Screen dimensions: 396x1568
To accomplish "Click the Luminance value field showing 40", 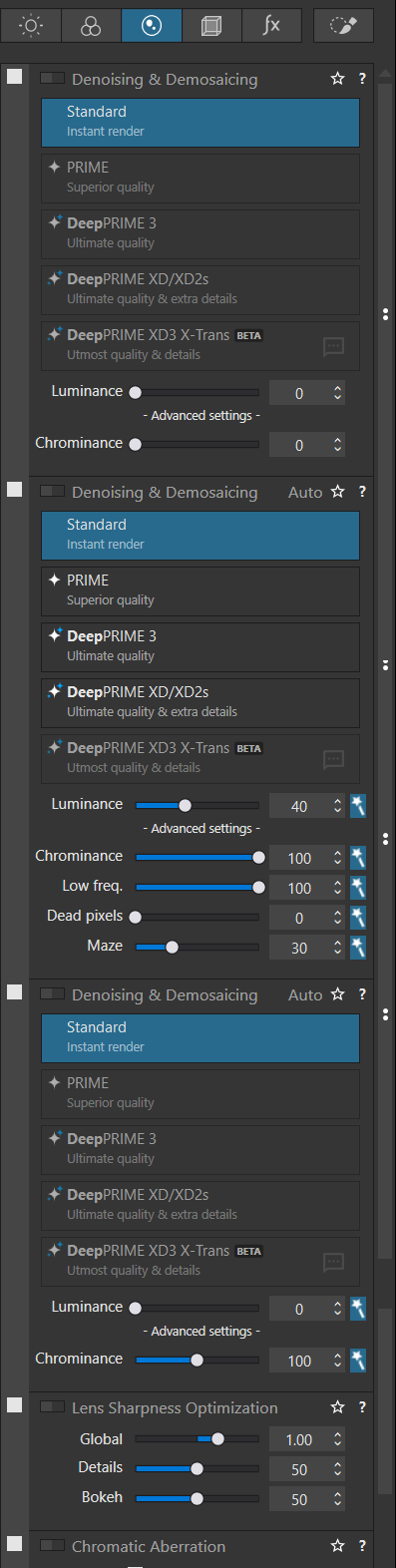I will coord(299,806).
